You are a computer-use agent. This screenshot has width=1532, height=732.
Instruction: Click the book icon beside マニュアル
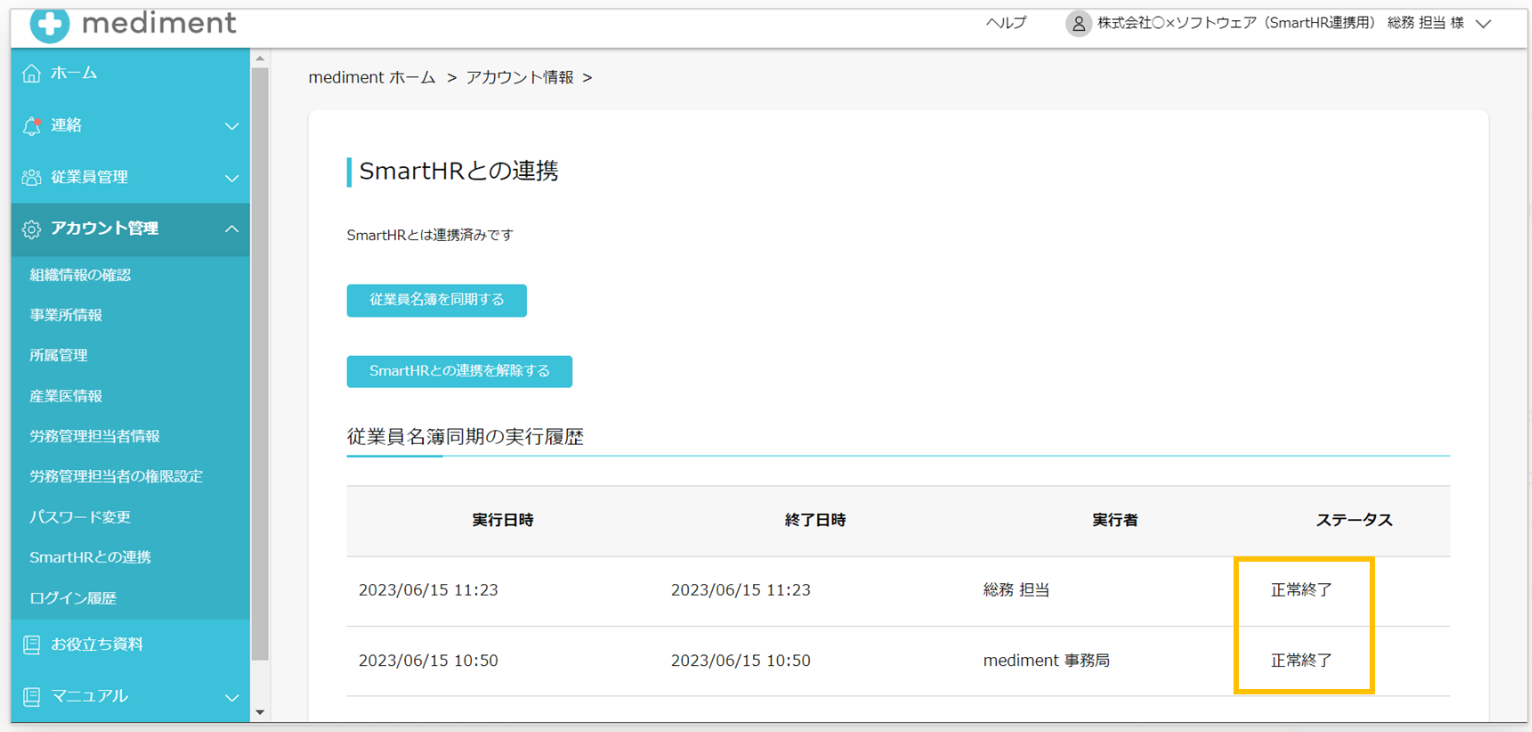tap(32, 696)
